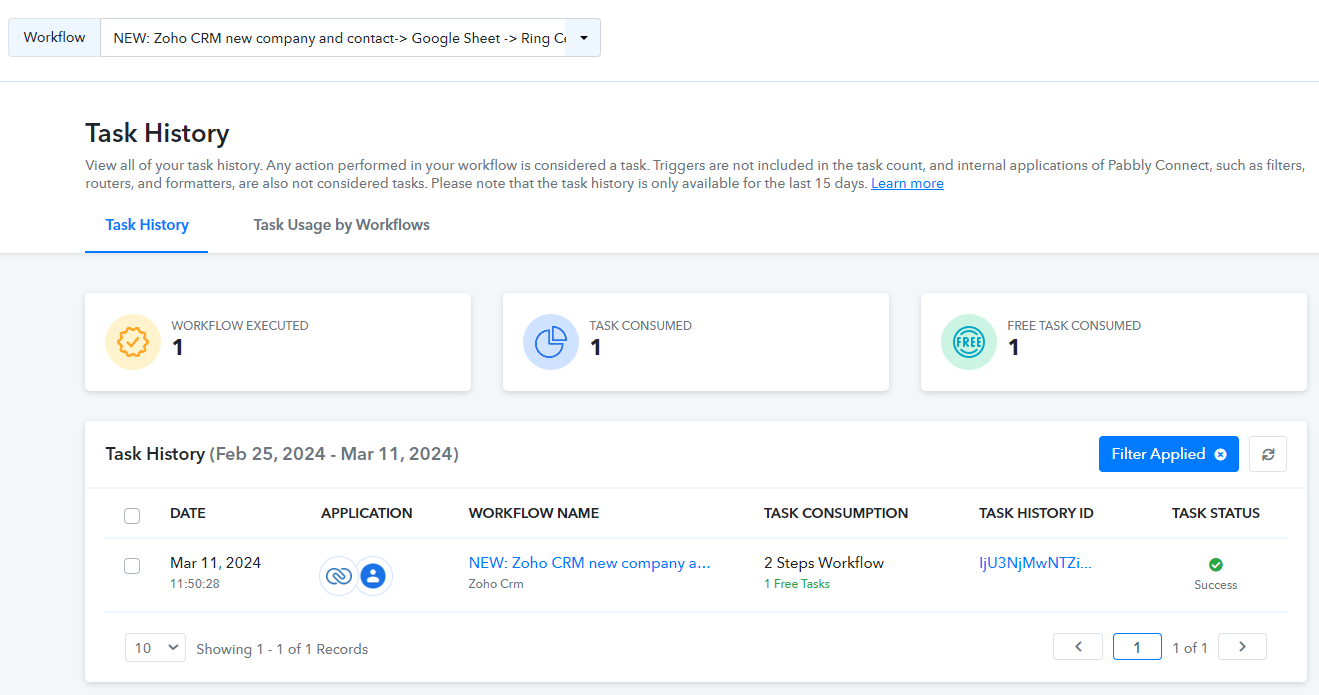Image resolution: width=1319 pixels, height=695 pixels.
Task: Click the WORKFLOW NAME column header
Action: (x=534, y=513)
